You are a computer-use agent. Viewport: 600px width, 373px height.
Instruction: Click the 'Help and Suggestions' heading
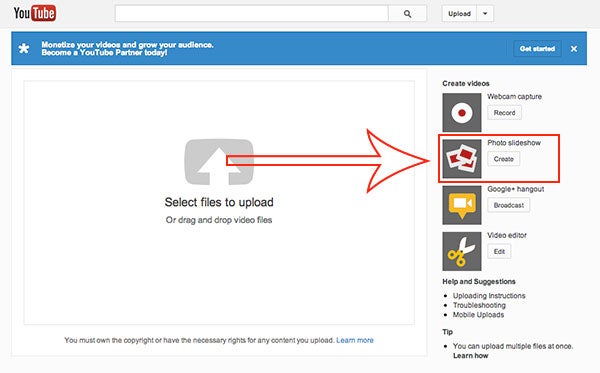479,282
